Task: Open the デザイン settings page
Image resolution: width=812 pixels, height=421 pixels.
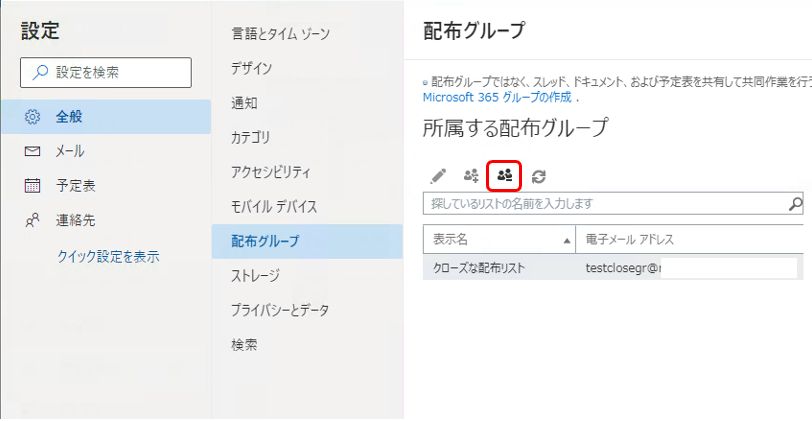Action: click(251, 69)
